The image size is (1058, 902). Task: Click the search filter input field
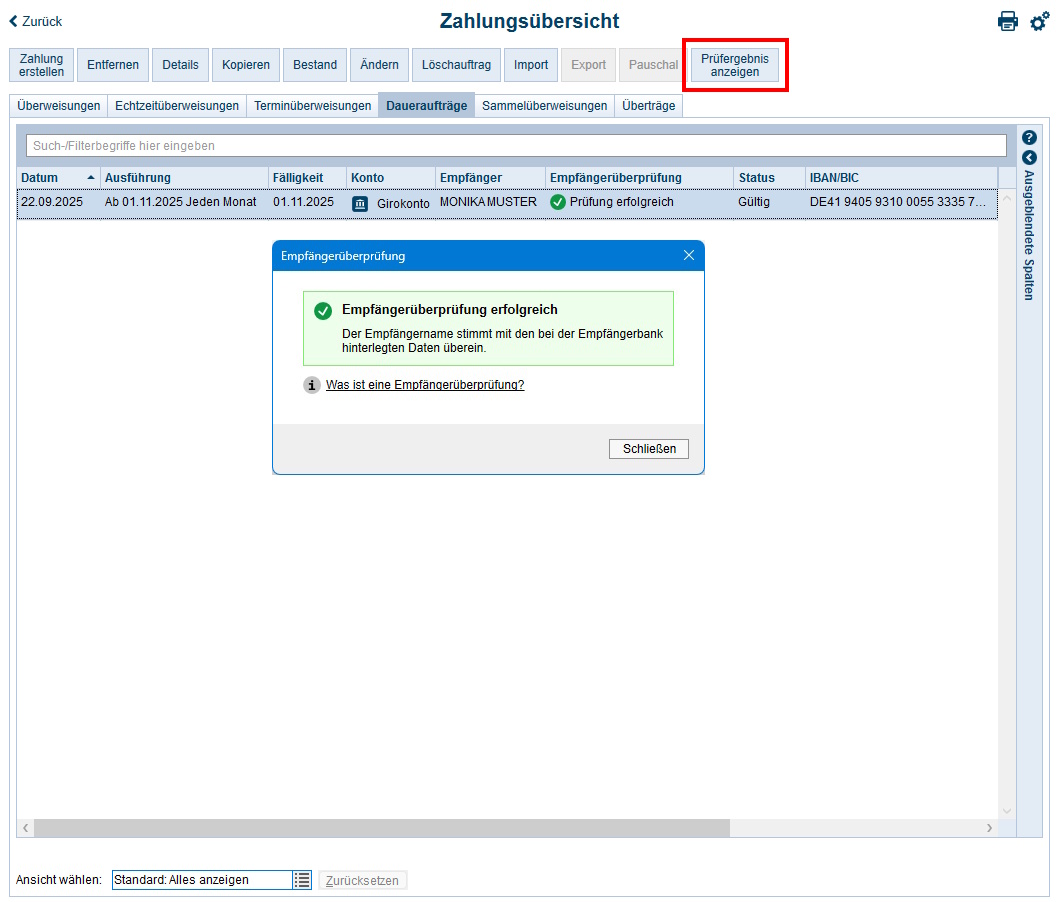[515, 146]
